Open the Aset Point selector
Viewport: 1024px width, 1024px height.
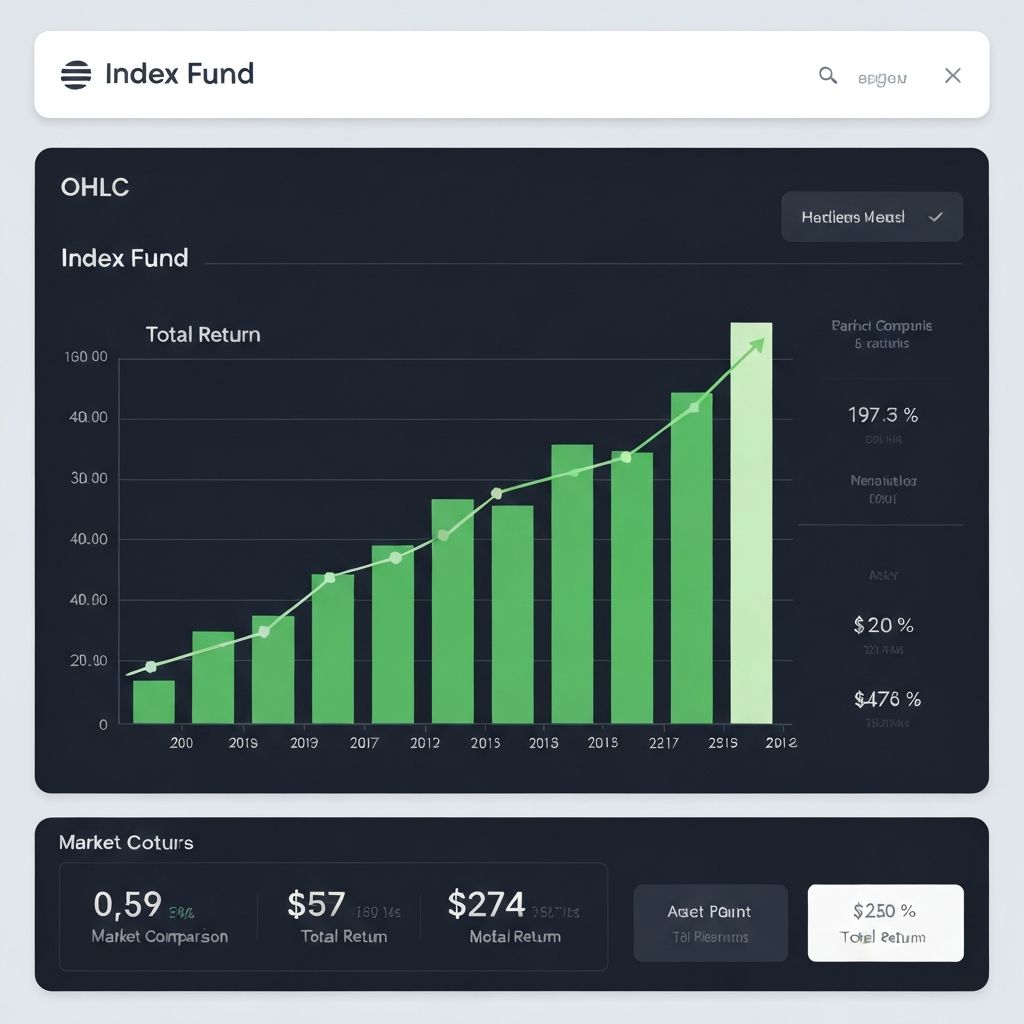(x=710, y=922)
